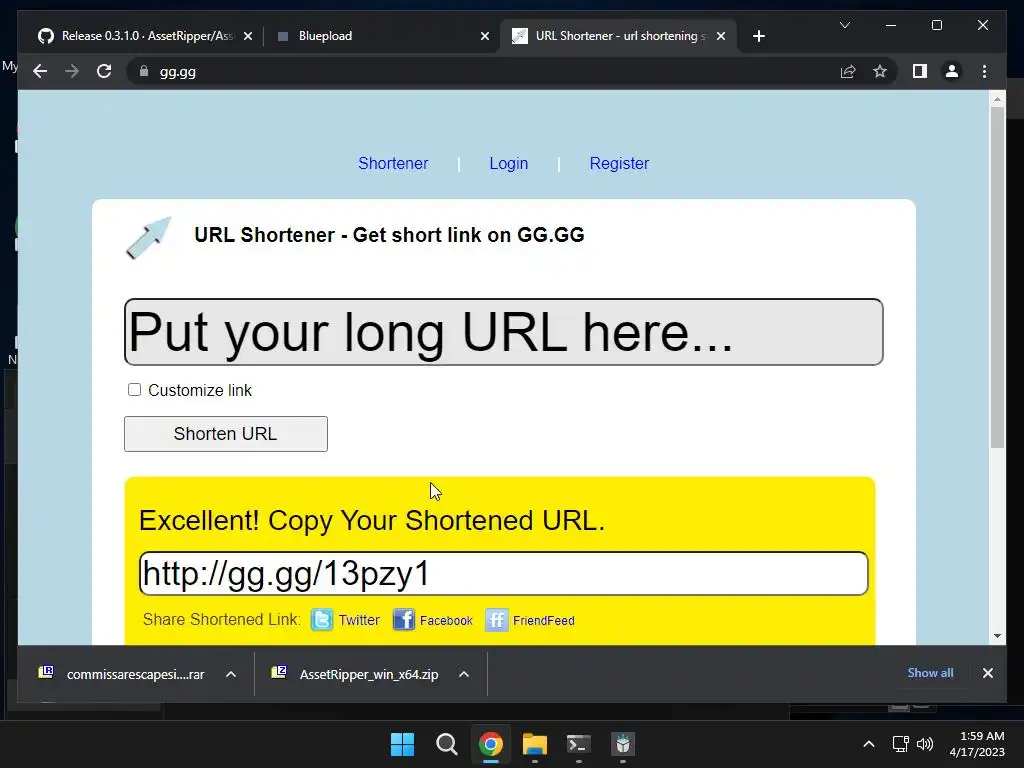Click the scrollbar down arrow
This screenshot has width=1024, height=768.
[997, 636]
